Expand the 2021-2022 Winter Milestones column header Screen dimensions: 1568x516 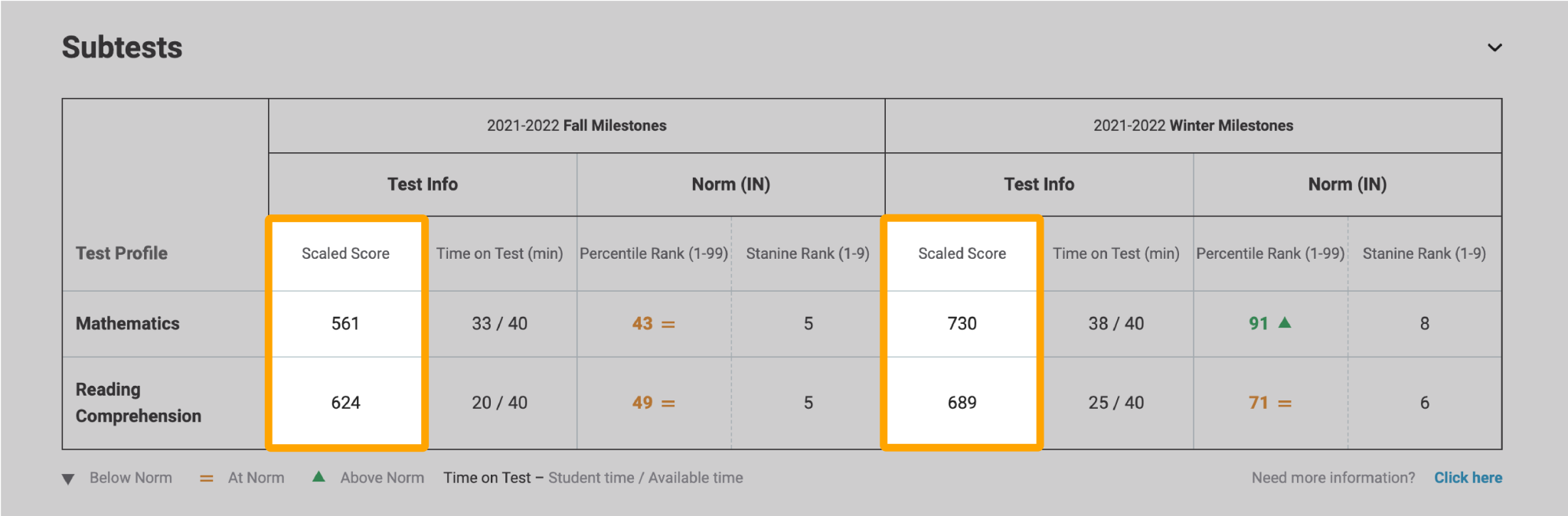1194,125
